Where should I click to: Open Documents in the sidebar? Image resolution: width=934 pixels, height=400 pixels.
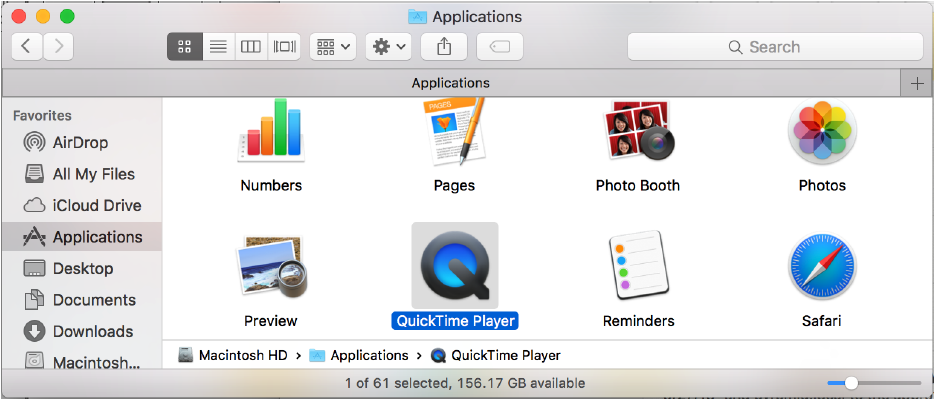pyautogui.click(x=81, y=300)
